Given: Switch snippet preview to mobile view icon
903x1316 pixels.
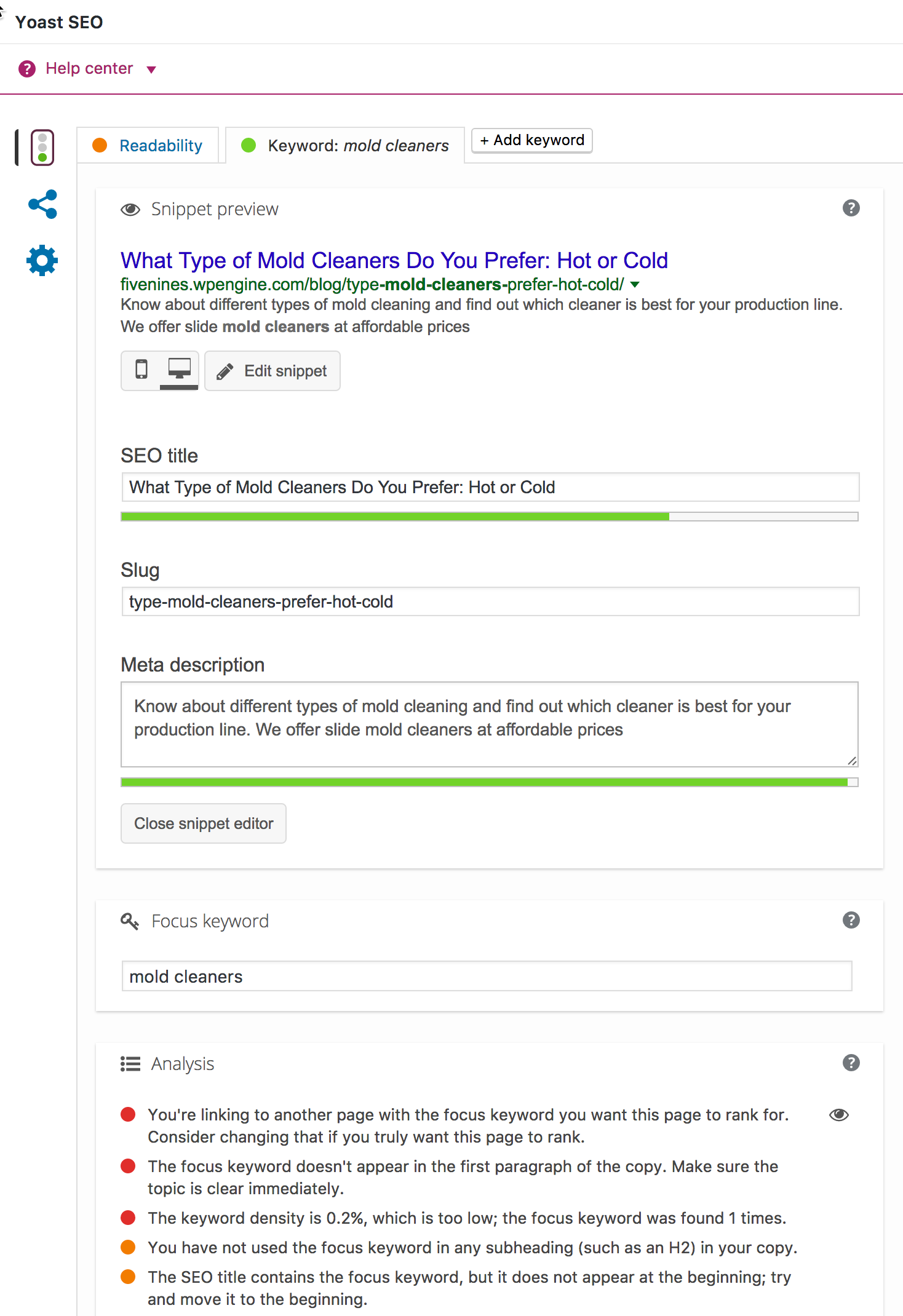Looking at the screenshot, I should point(142,370).
